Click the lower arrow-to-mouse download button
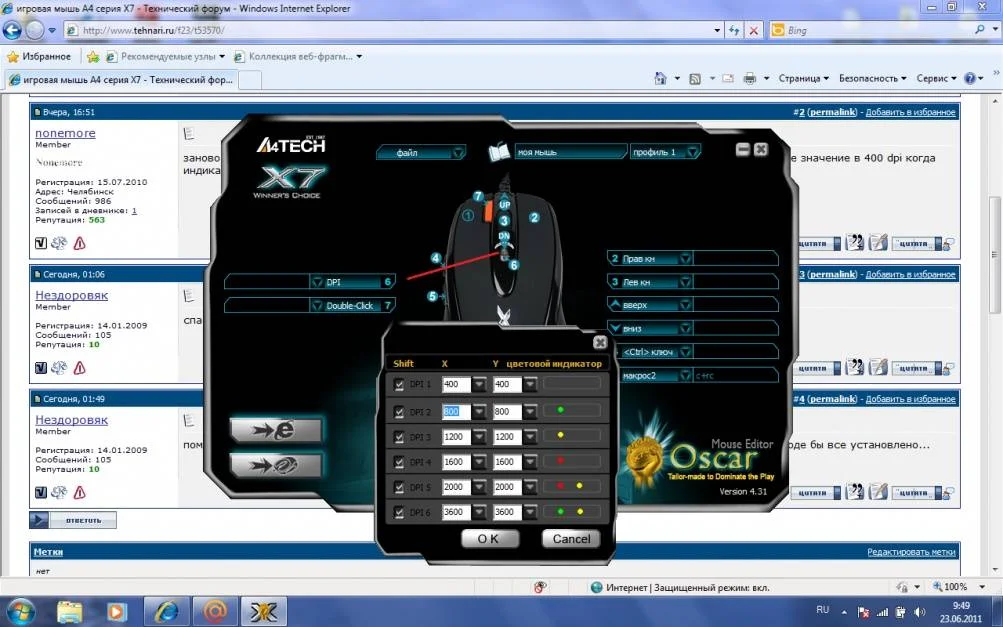 tap(276, 464)
